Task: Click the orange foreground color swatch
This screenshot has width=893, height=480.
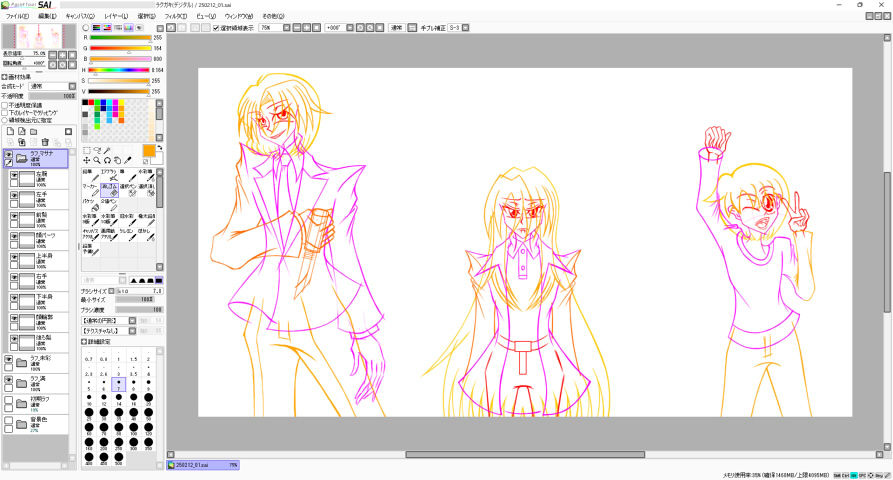Action: pyautogui.click(x=148, y=150)
